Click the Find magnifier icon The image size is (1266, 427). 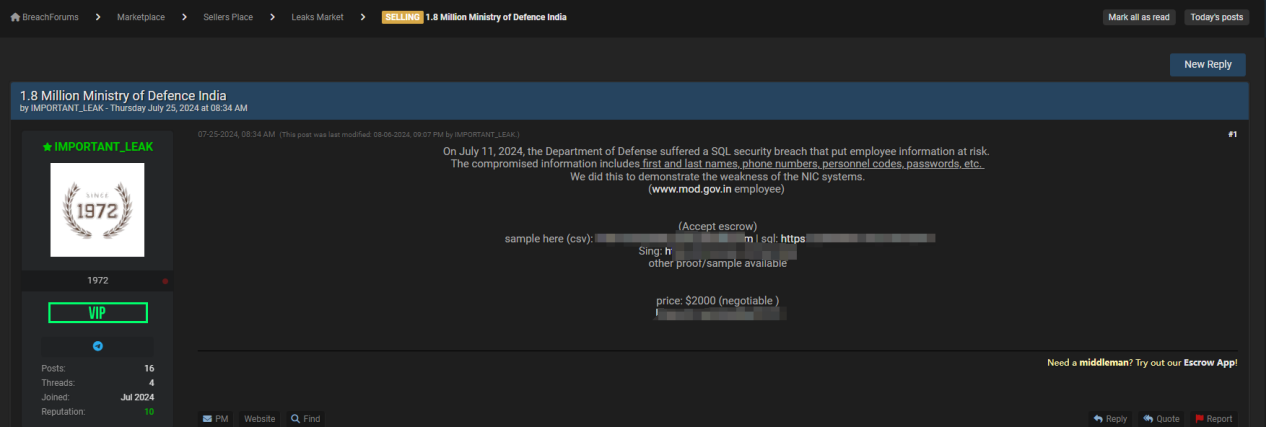pyautogui.click(x=296, y=419)
